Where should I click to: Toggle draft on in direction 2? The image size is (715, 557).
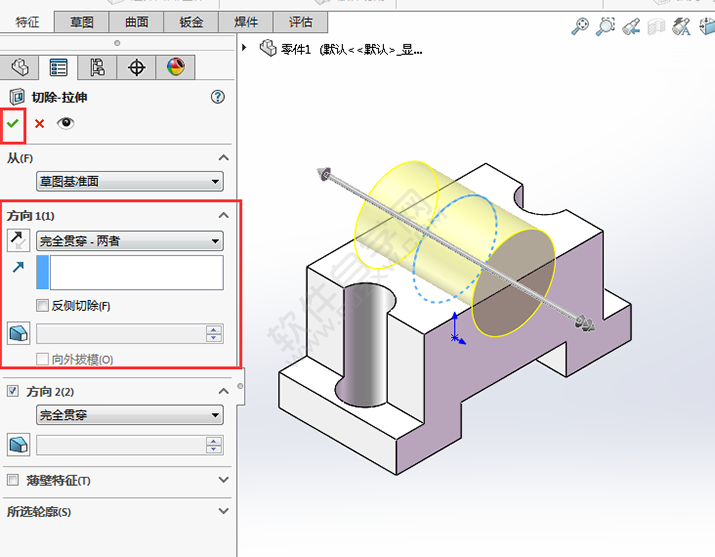(19, 444)
